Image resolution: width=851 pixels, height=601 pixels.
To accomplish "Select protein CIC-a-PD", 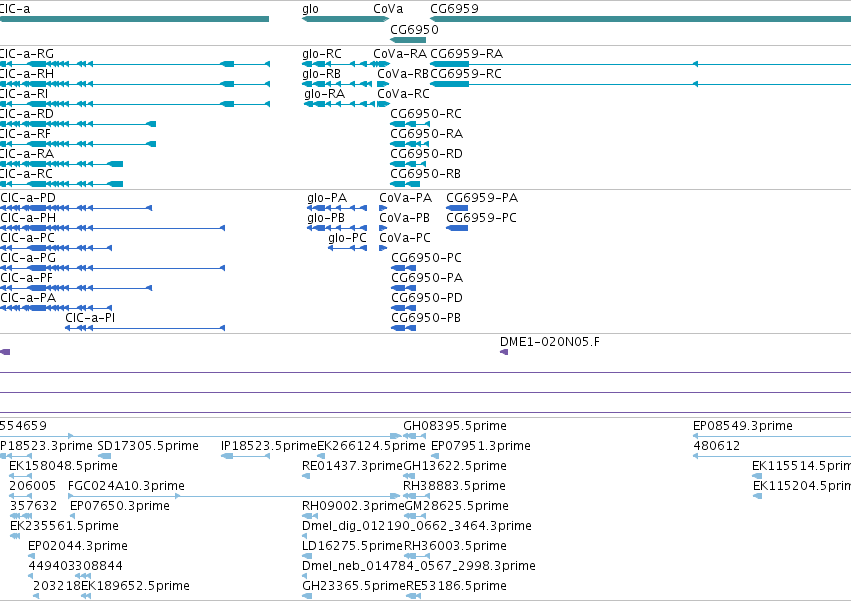I will (x=76, y=208).
